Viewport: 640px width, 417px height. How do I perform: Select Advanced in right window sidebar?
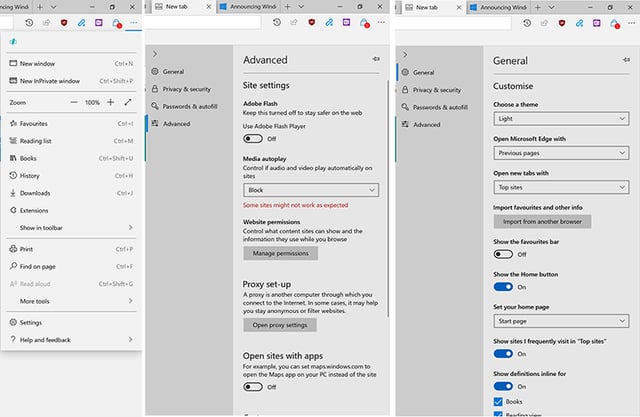coord(439,124)
